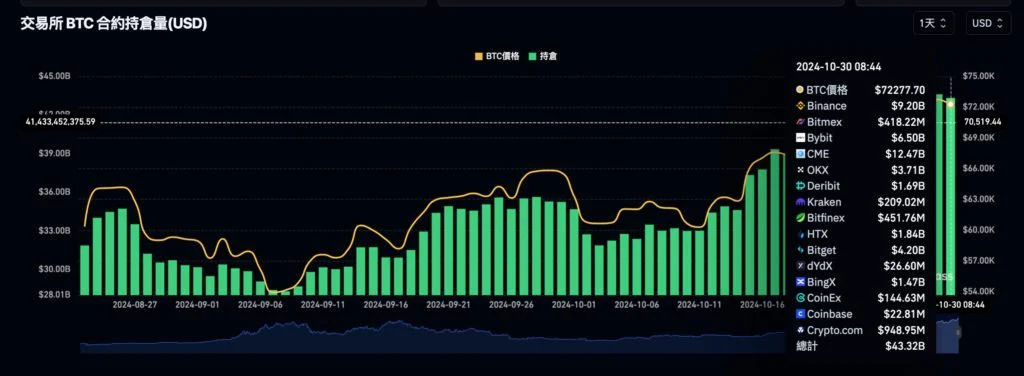Click the Bitget value $4.20B

point(908,250)
